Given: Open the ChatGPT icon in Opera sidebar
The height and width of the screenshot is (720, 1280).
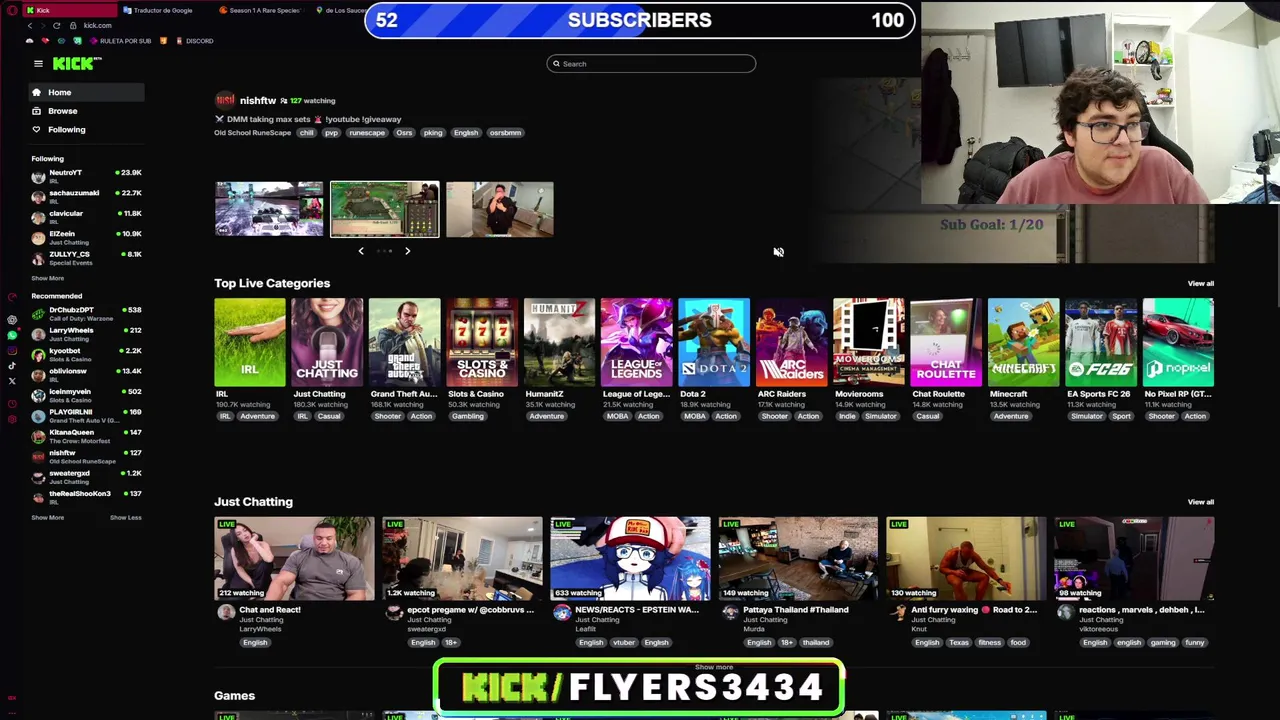Looking at the screenshot, I should click(x=12, y=320).
